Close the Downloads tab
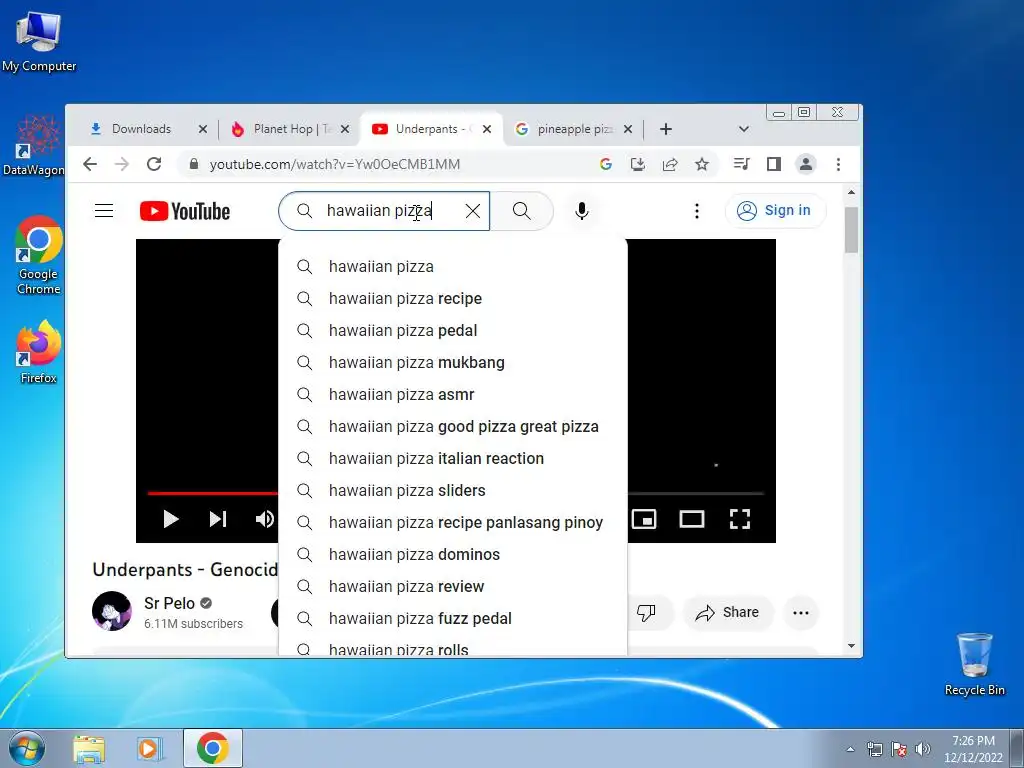 (x=203, y=129)
